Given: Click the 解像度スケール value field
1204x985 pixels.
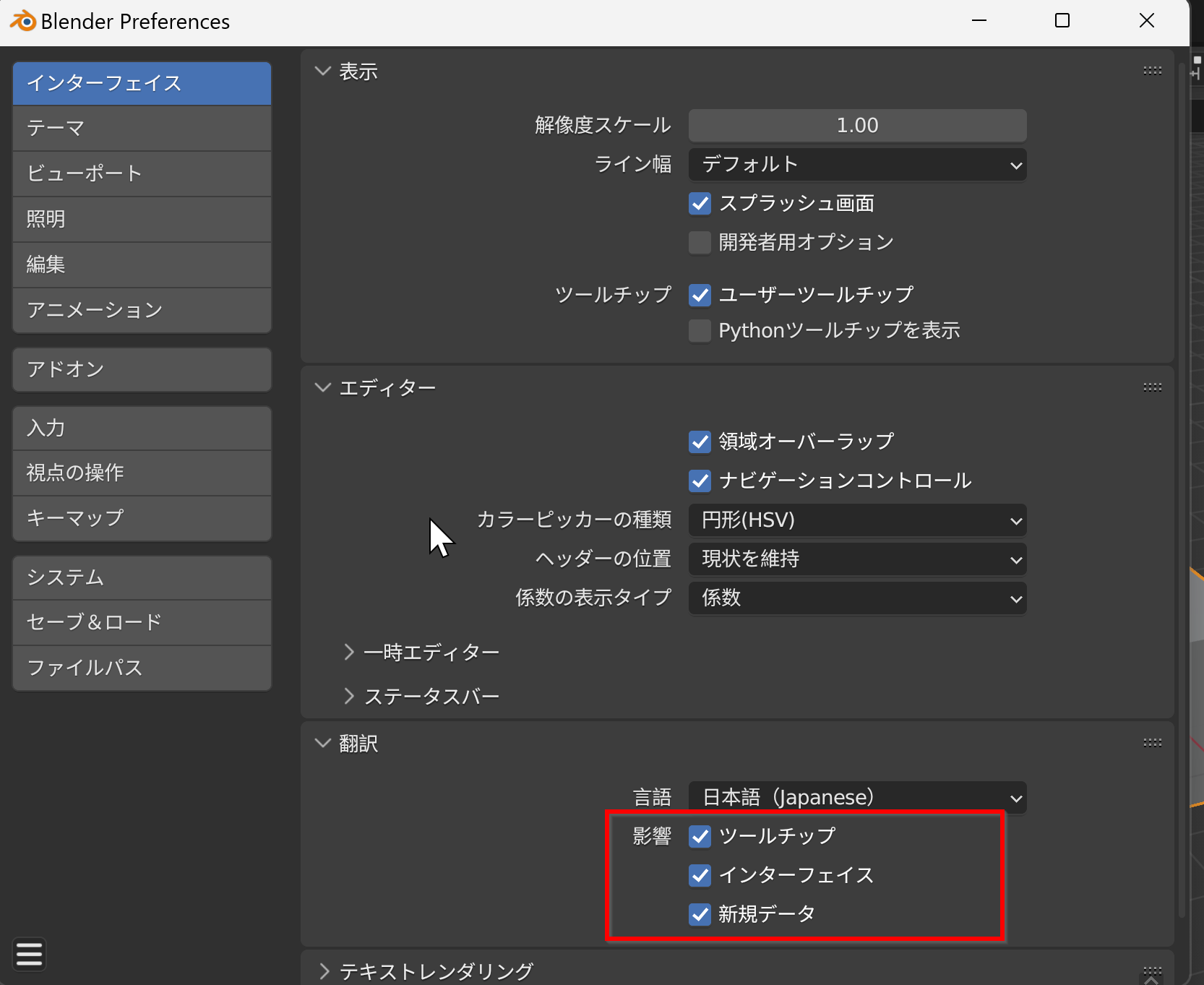Looking at the screenshot, I should [x=857, y=126].
